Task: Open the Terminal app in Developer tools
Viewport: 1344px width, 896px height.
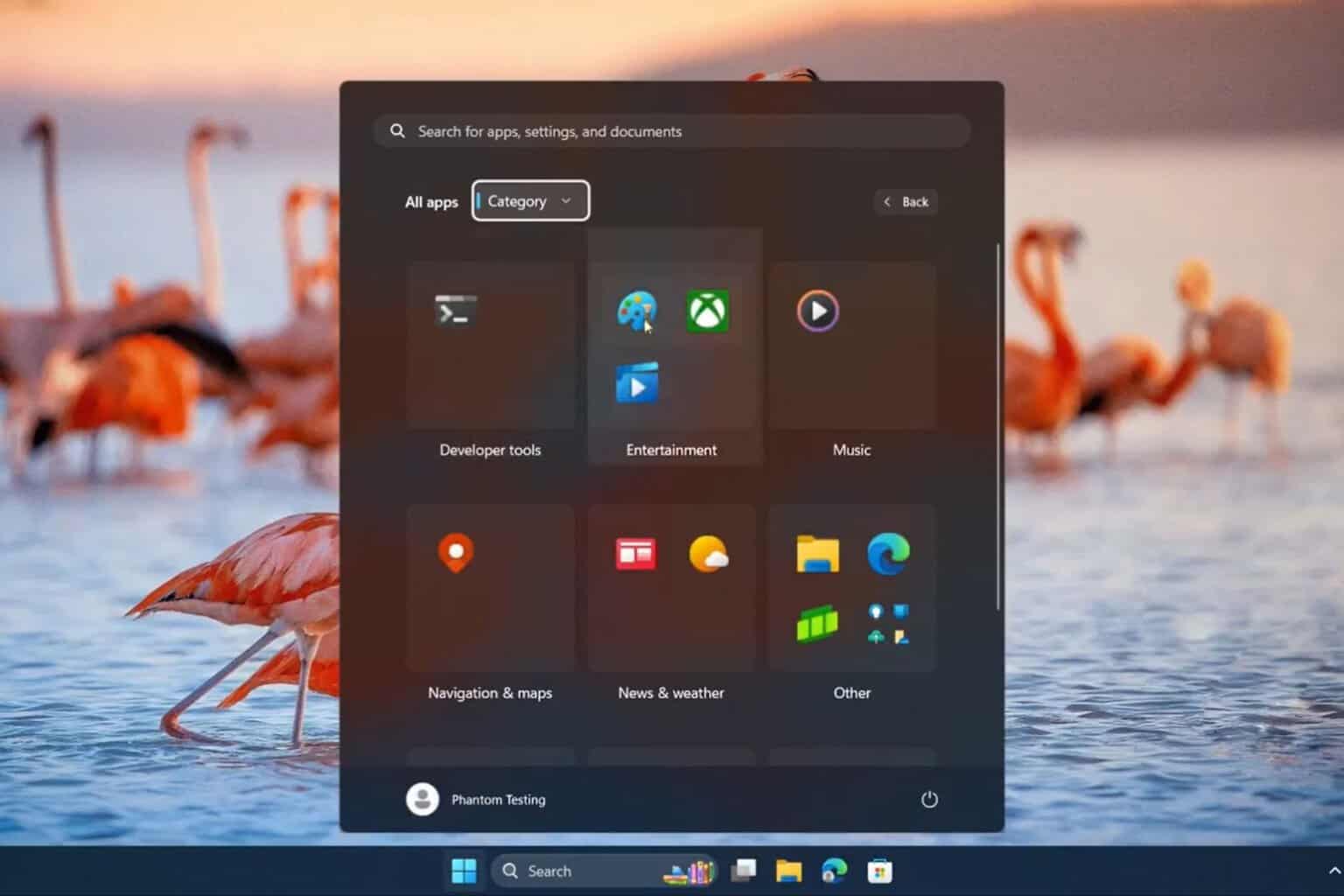Action: [x=456, y=311]
